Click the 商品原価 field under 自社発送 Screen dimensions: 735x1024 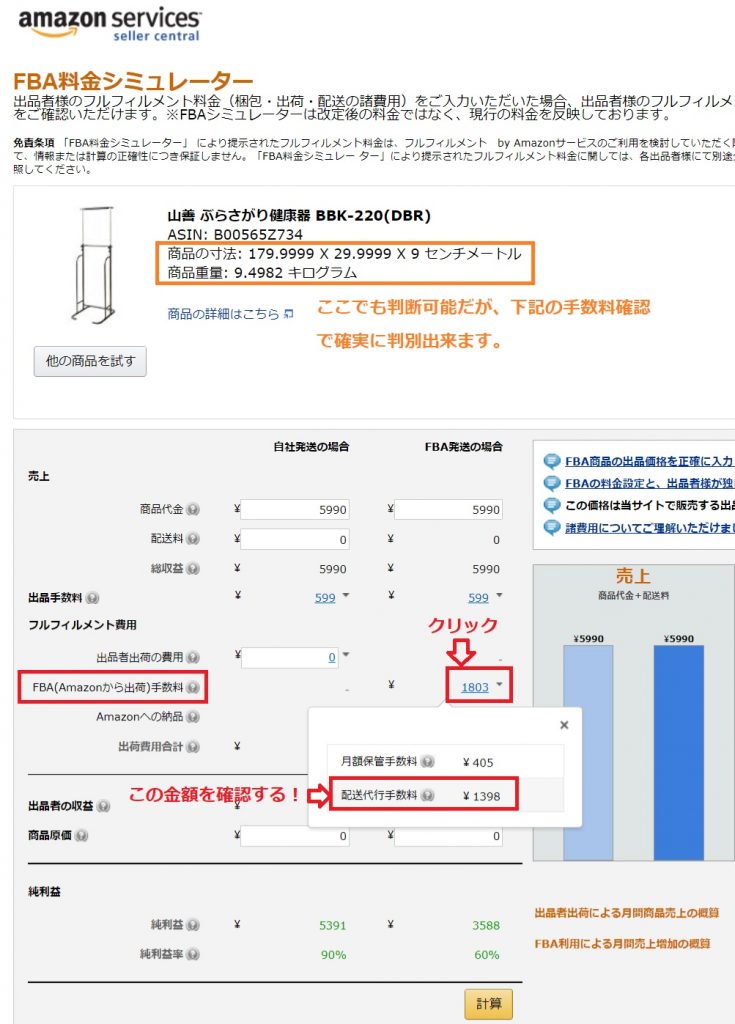[295, 836]
